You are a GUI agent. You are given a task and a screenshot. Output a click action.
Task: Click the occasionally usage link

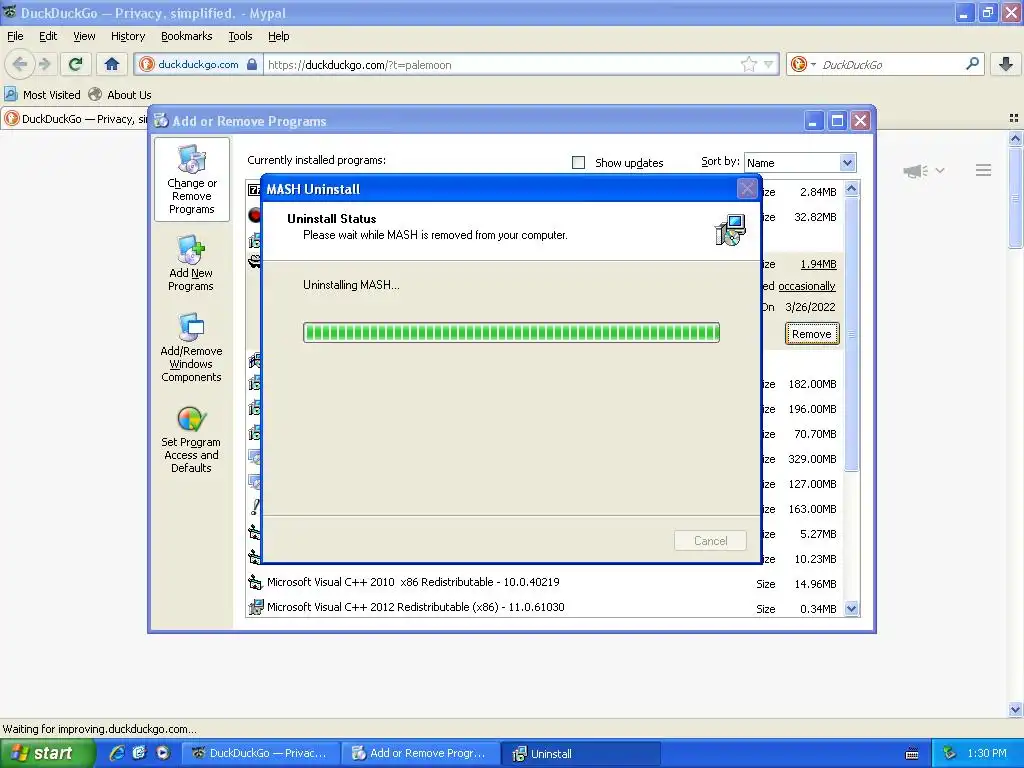point(807,286)
